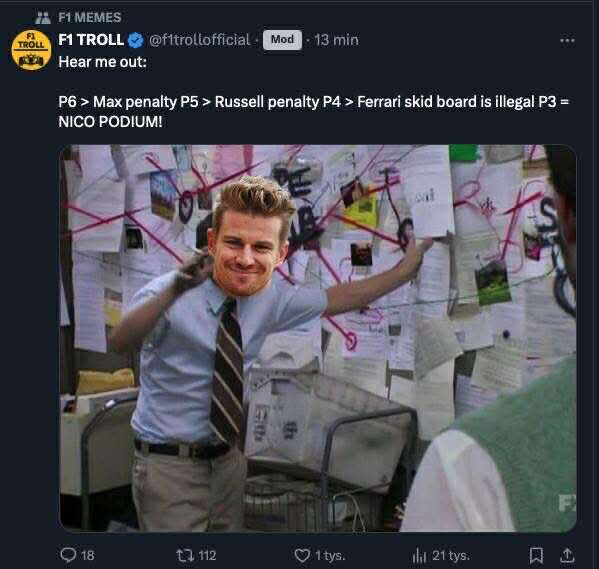Click the F1 TROLL display name

pyautogui.click(x=91, y=40)
